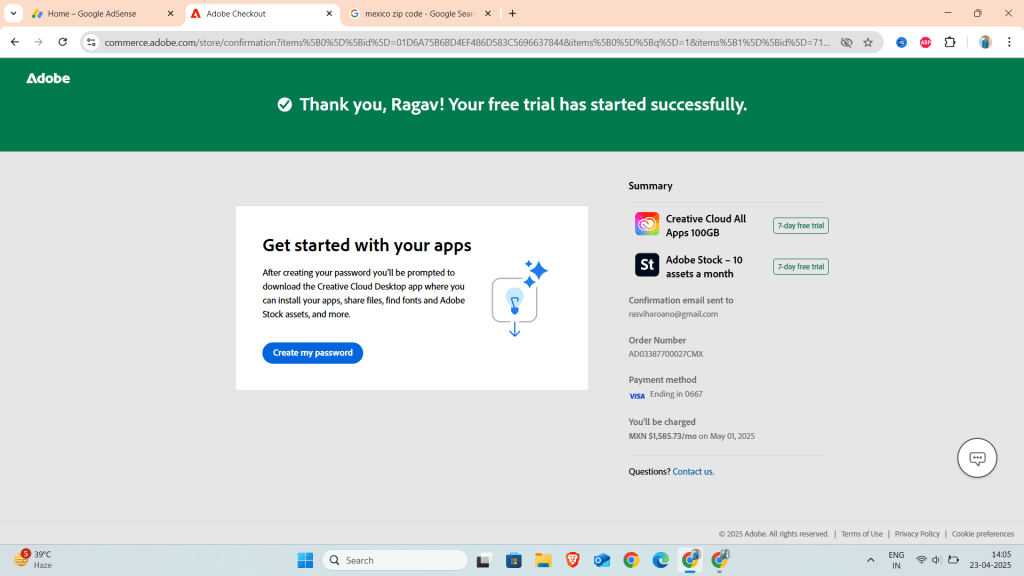Viewport: 1024px width, 576px height.
Task: Go back to previous page
Action: (14, 42)
